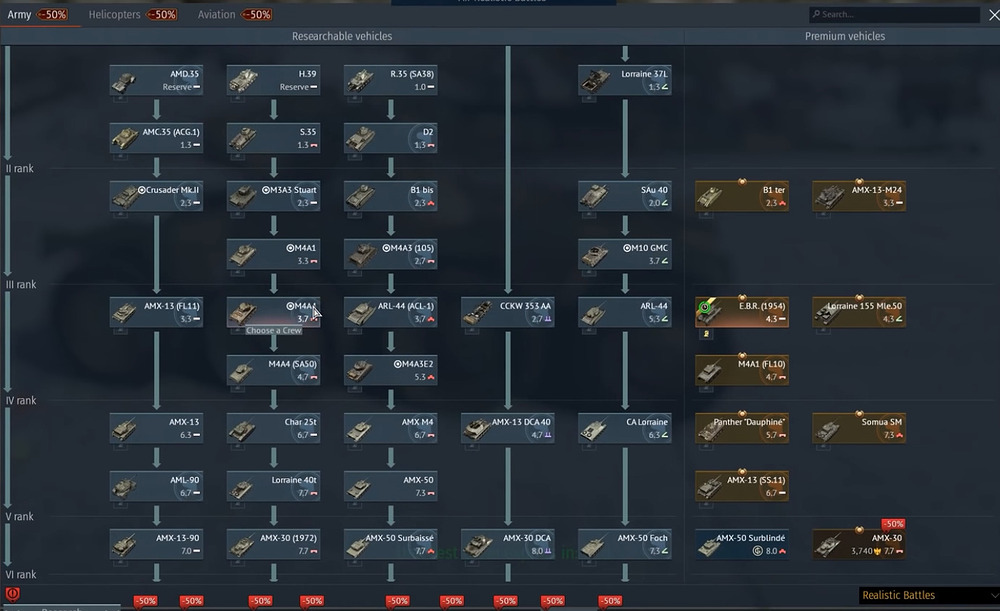
Task: Select the AMX-30 (1972) vehicle card
Action: tap(273, 544)
